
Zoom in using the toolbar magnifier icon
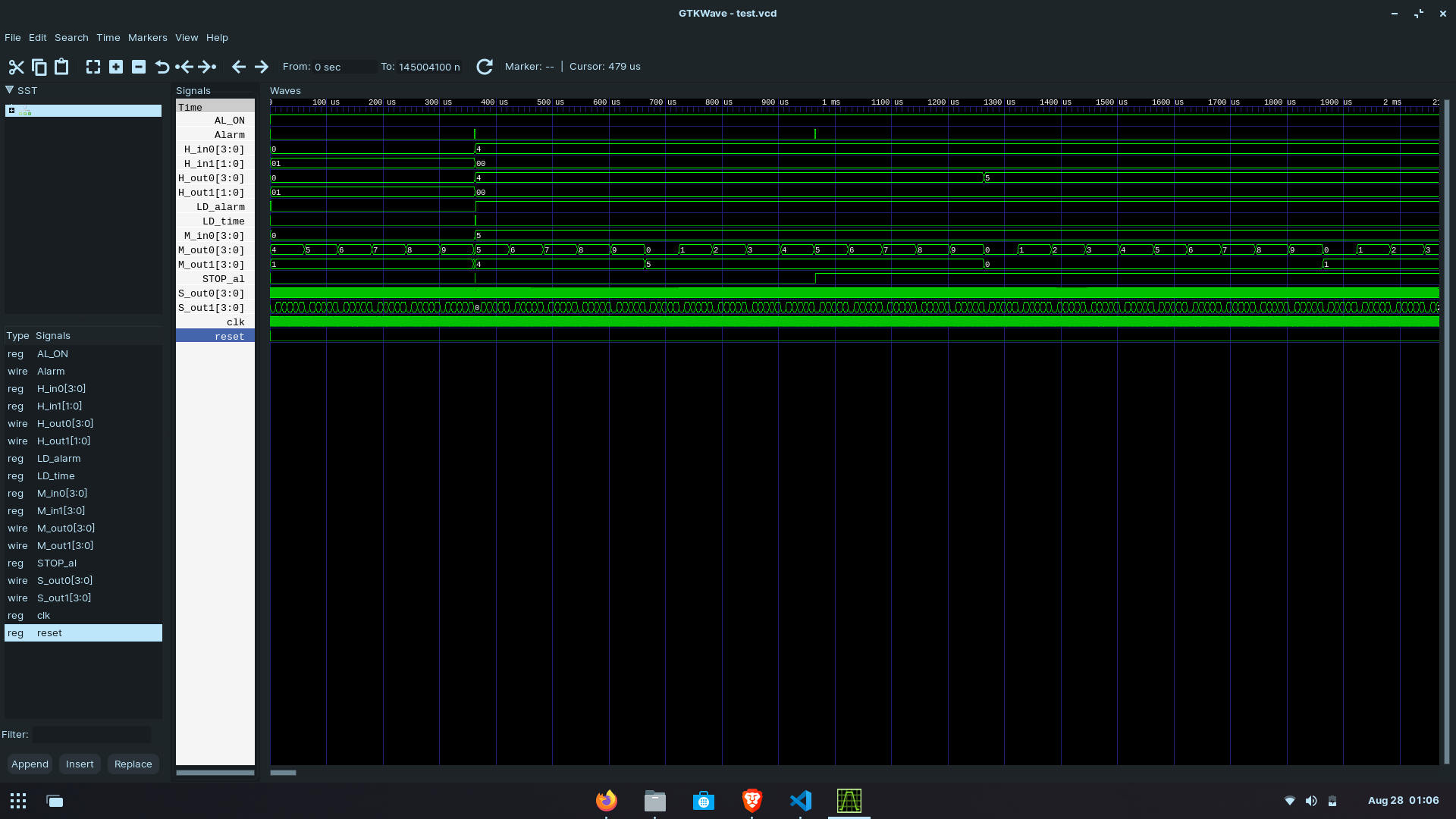tap(116, 67)
